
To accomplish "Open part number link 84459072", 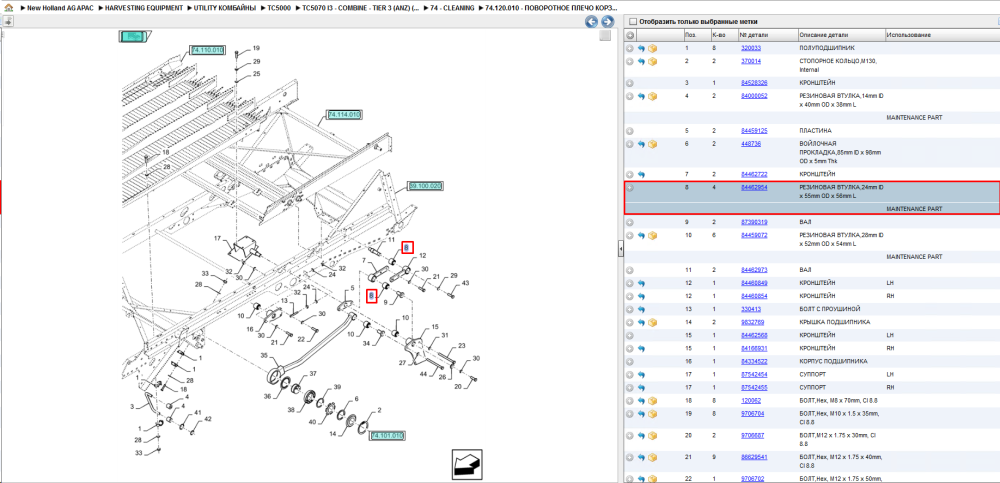I will (754, 235).
